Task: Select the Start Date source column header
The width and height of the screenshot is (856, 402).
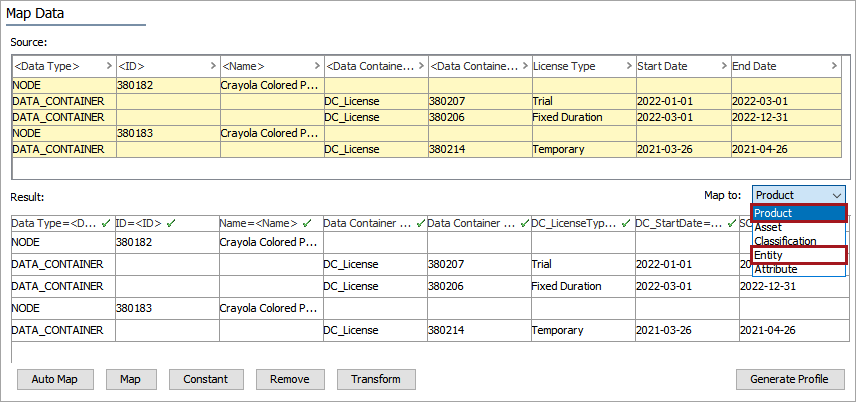Action: pos(683,66)
